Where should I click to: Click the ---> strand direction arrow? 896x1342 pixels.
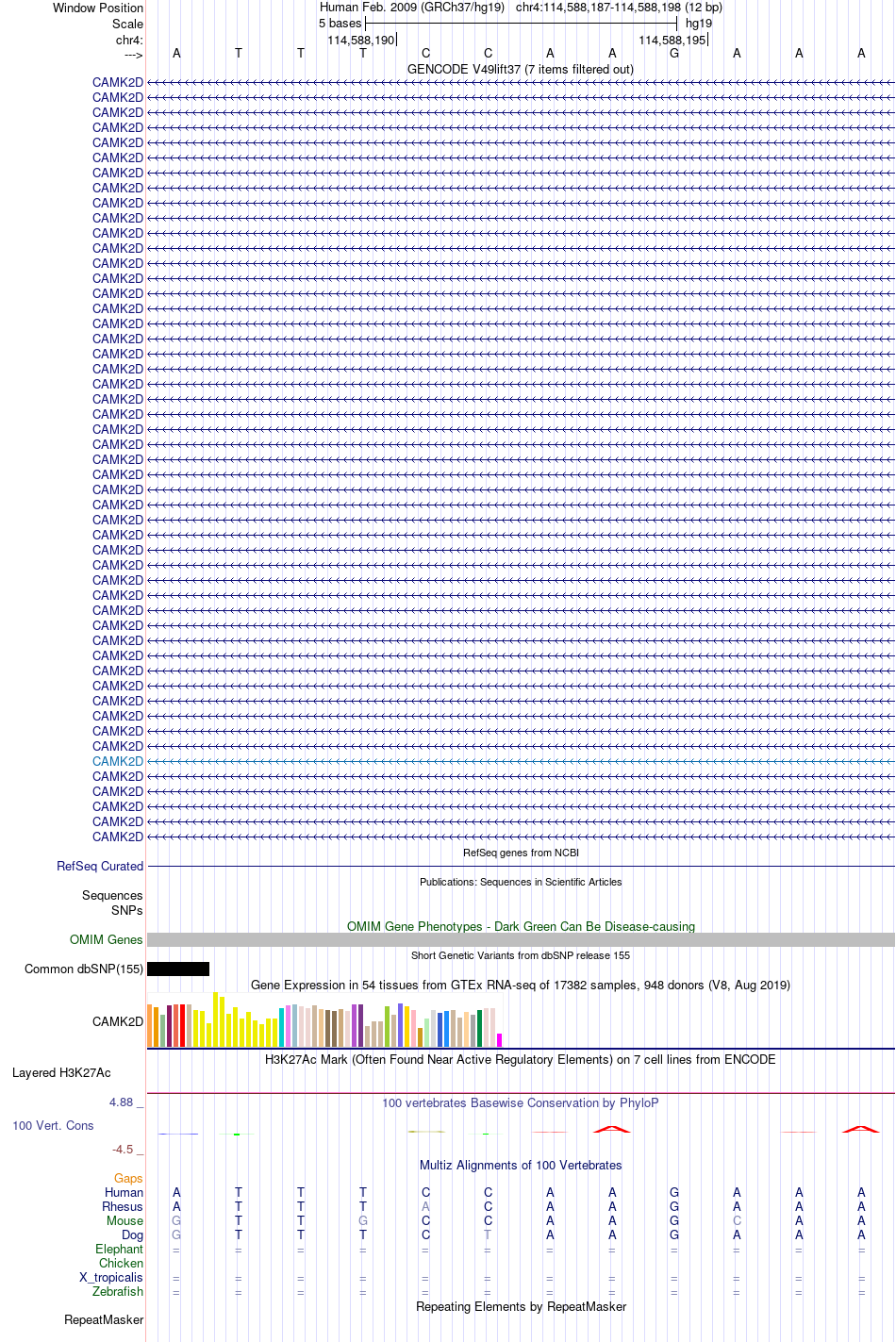tap(133, 55)
